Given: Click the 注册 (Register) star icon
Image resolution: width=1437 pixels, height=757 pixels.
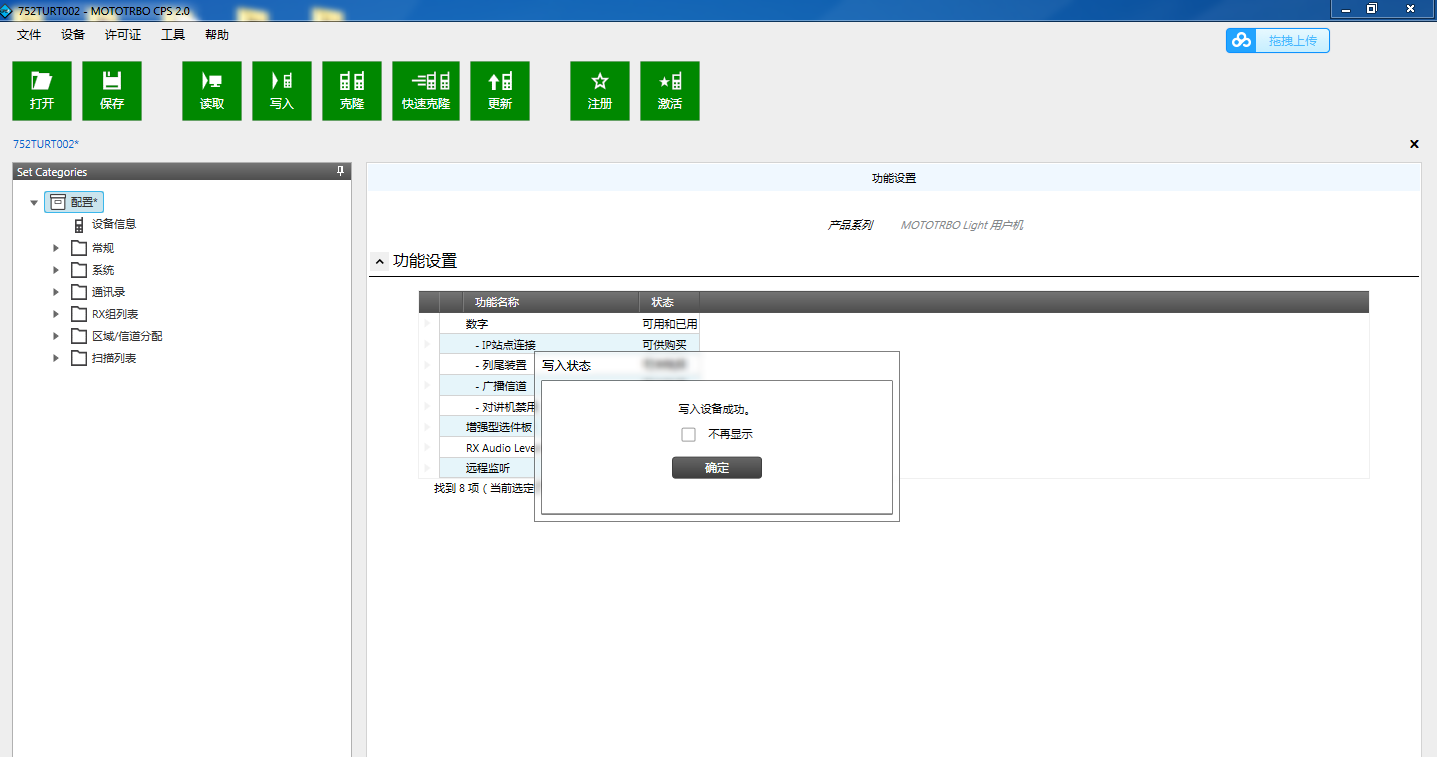Looking at the screenshot, I should coord(600,82).
